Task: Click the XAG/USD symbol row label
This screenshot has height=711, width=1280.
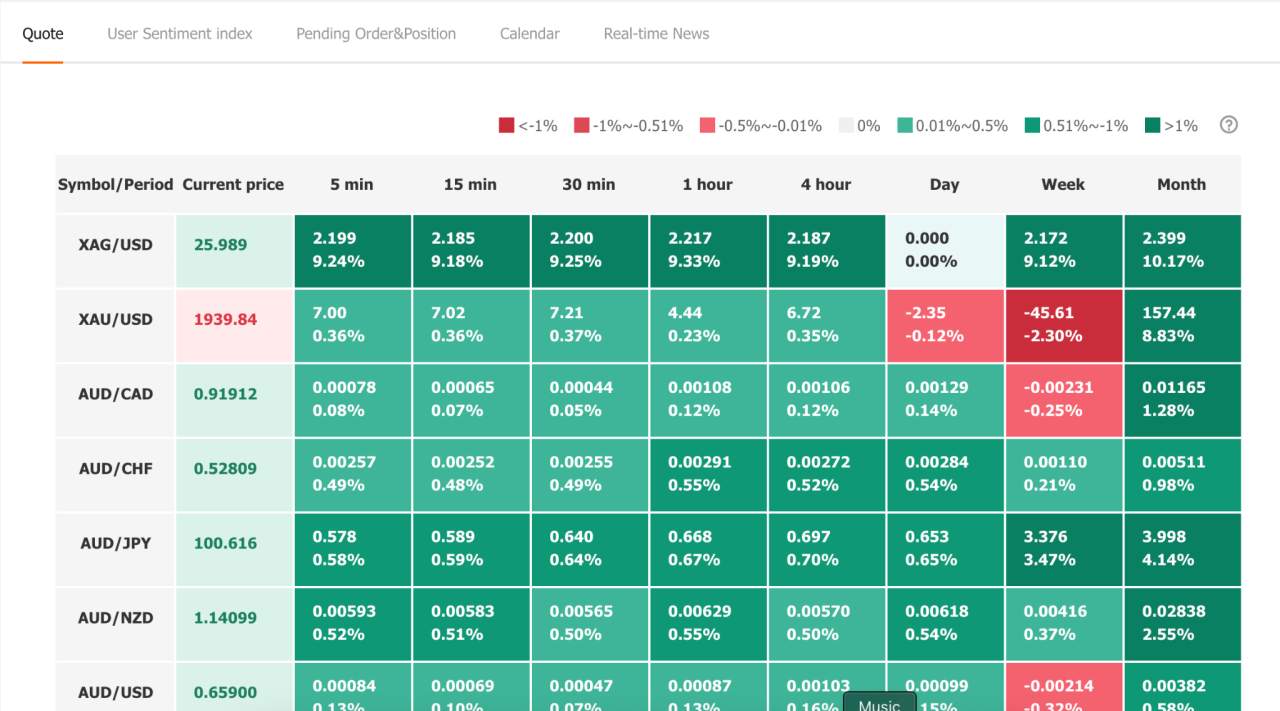Action: [x=115, y=245]
